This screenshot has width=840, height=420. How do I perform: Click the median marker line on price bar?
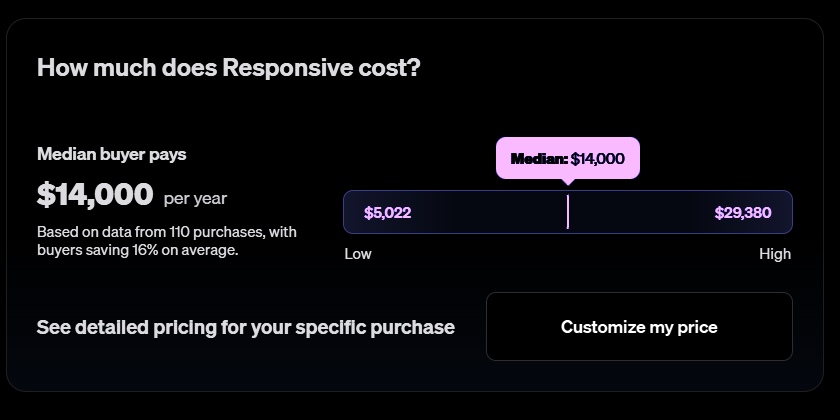[567, 212]
